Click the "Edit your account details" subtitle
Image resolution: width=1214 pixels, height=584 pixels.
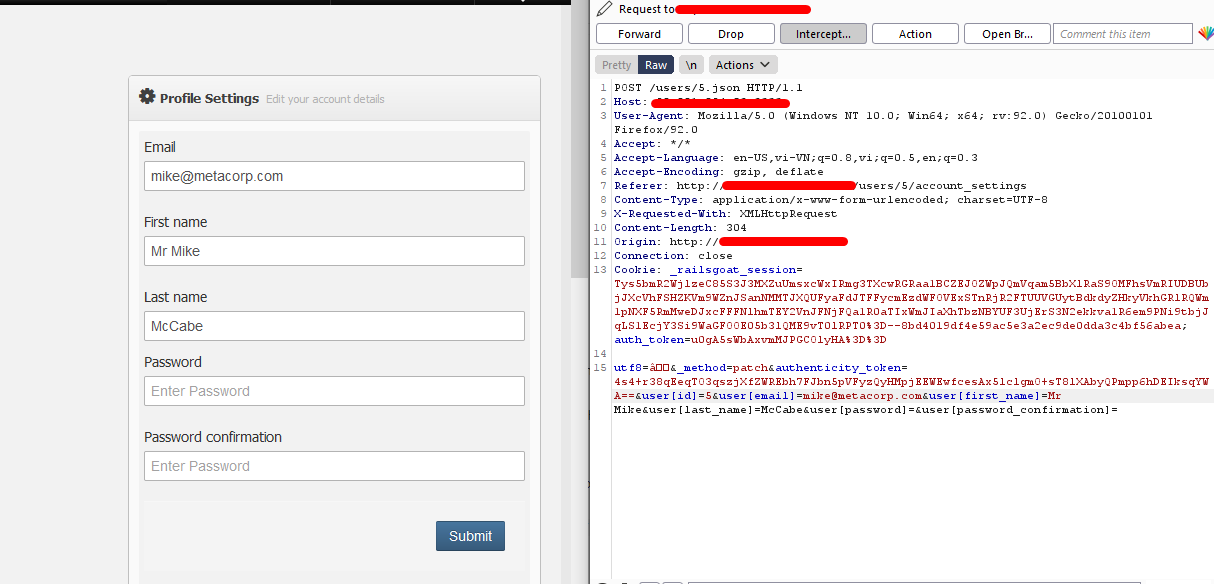325,99
